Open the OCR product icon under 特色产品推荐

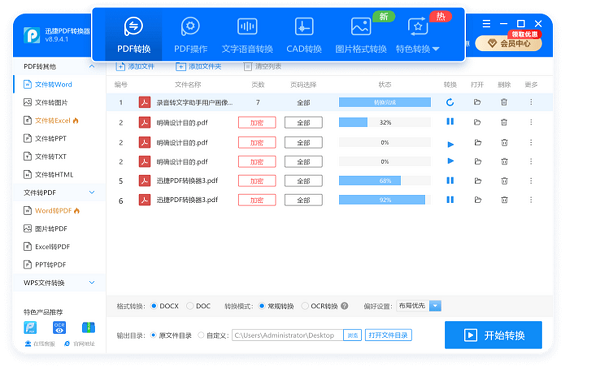pyautogui.click(x=59, y=328)
